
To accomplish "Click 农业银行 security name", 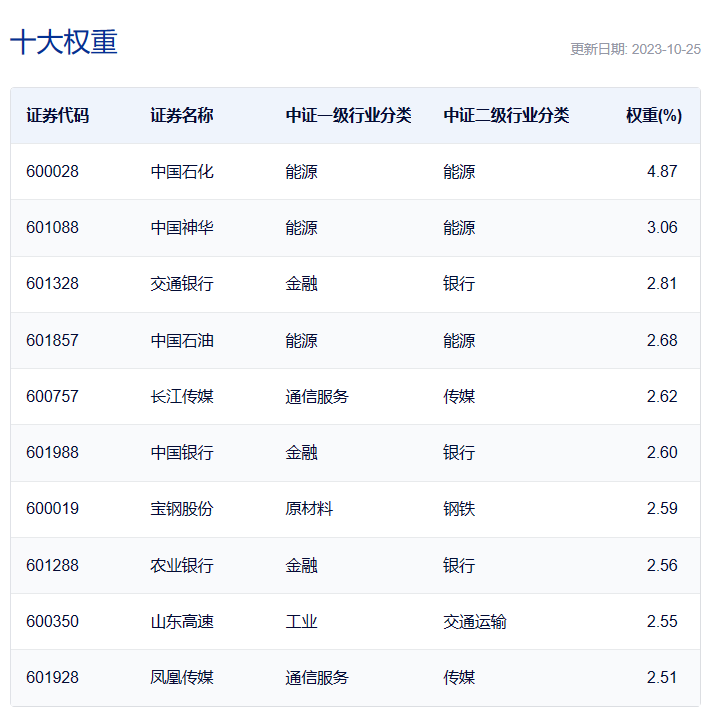I will click(182, 565).
